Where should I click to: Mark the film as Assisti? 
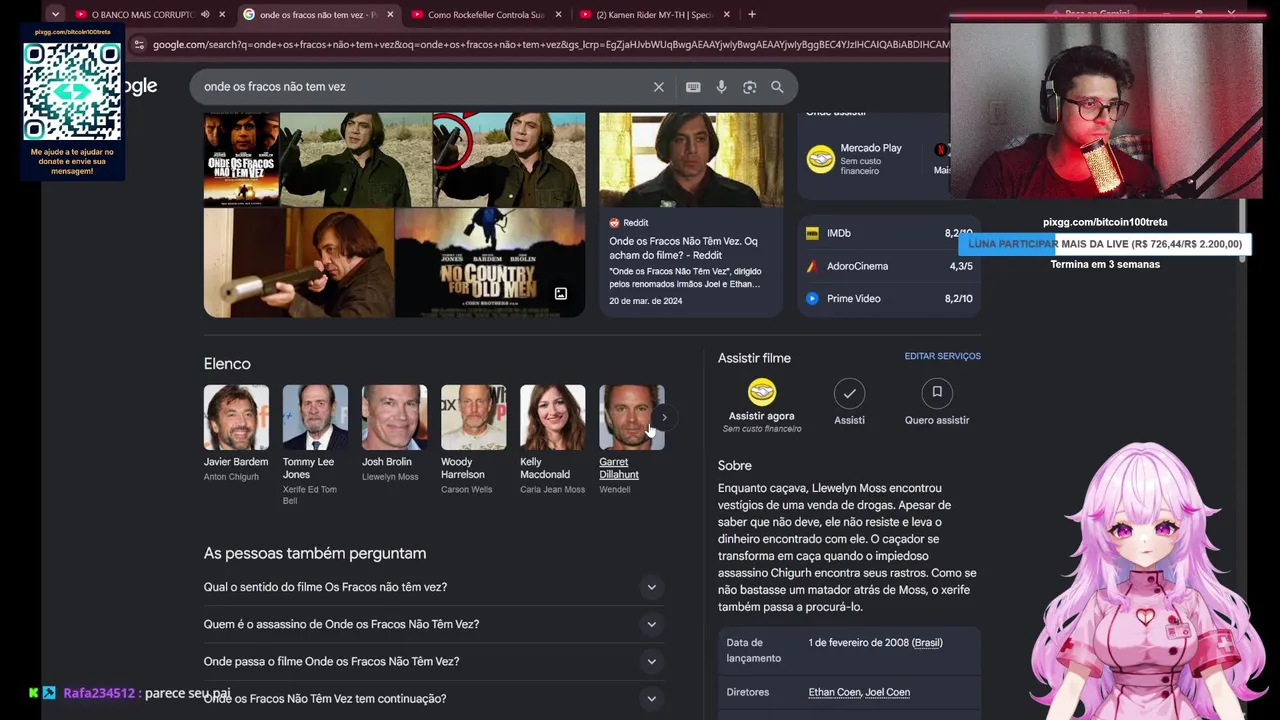coord(849,393)
